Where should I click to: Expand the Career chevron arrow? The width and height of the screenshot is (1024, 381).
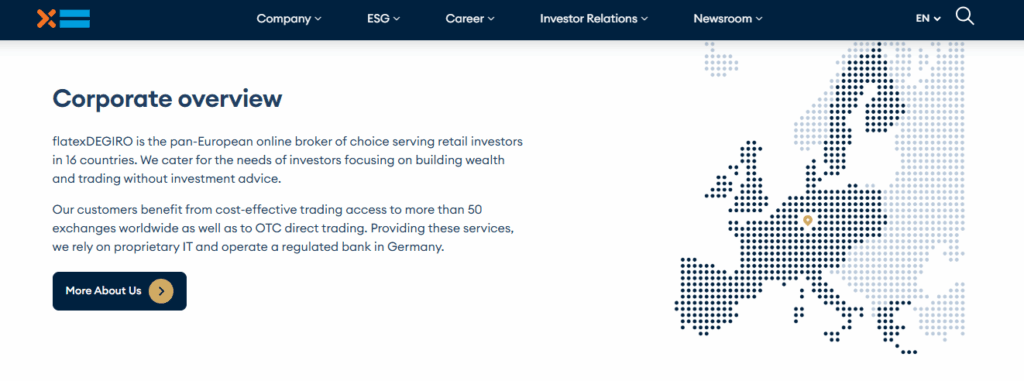pos(491,19)
